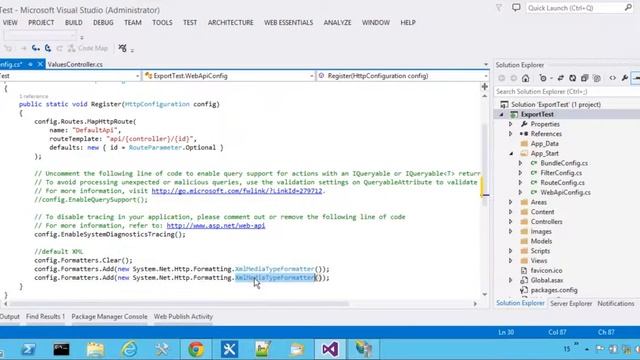This screenshot has width=640, height=360.
Task: Expand the BundleConfig.cs node
Action: tap(520, 163)
